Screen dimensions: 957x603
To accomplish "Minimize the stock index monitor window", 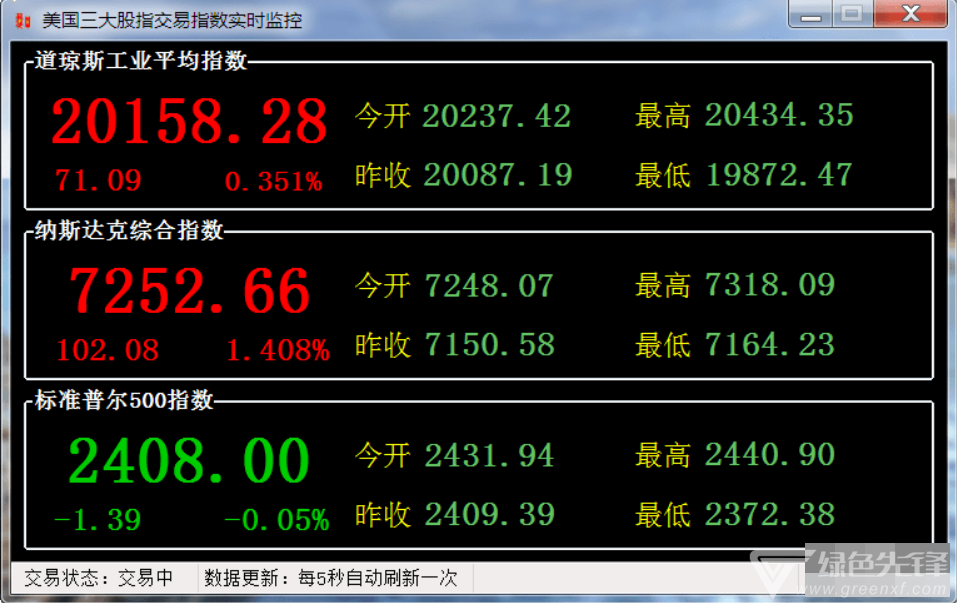I will coord(811,14).
